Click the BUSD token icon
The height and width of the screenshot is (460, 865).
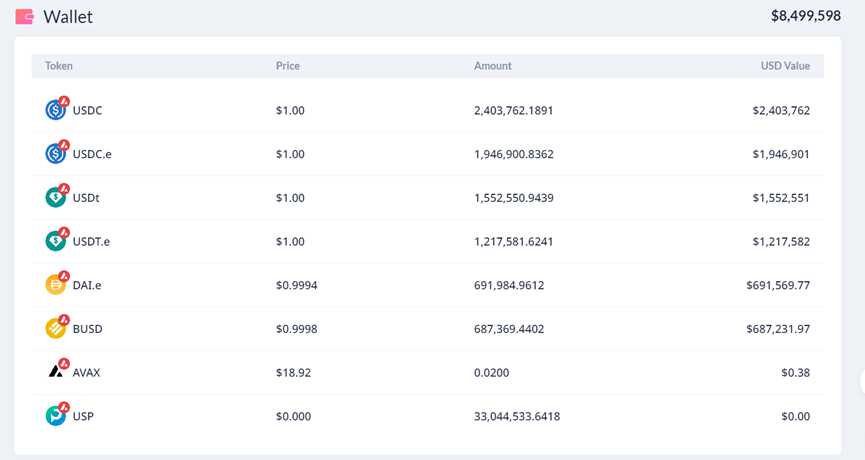(56, 328)
